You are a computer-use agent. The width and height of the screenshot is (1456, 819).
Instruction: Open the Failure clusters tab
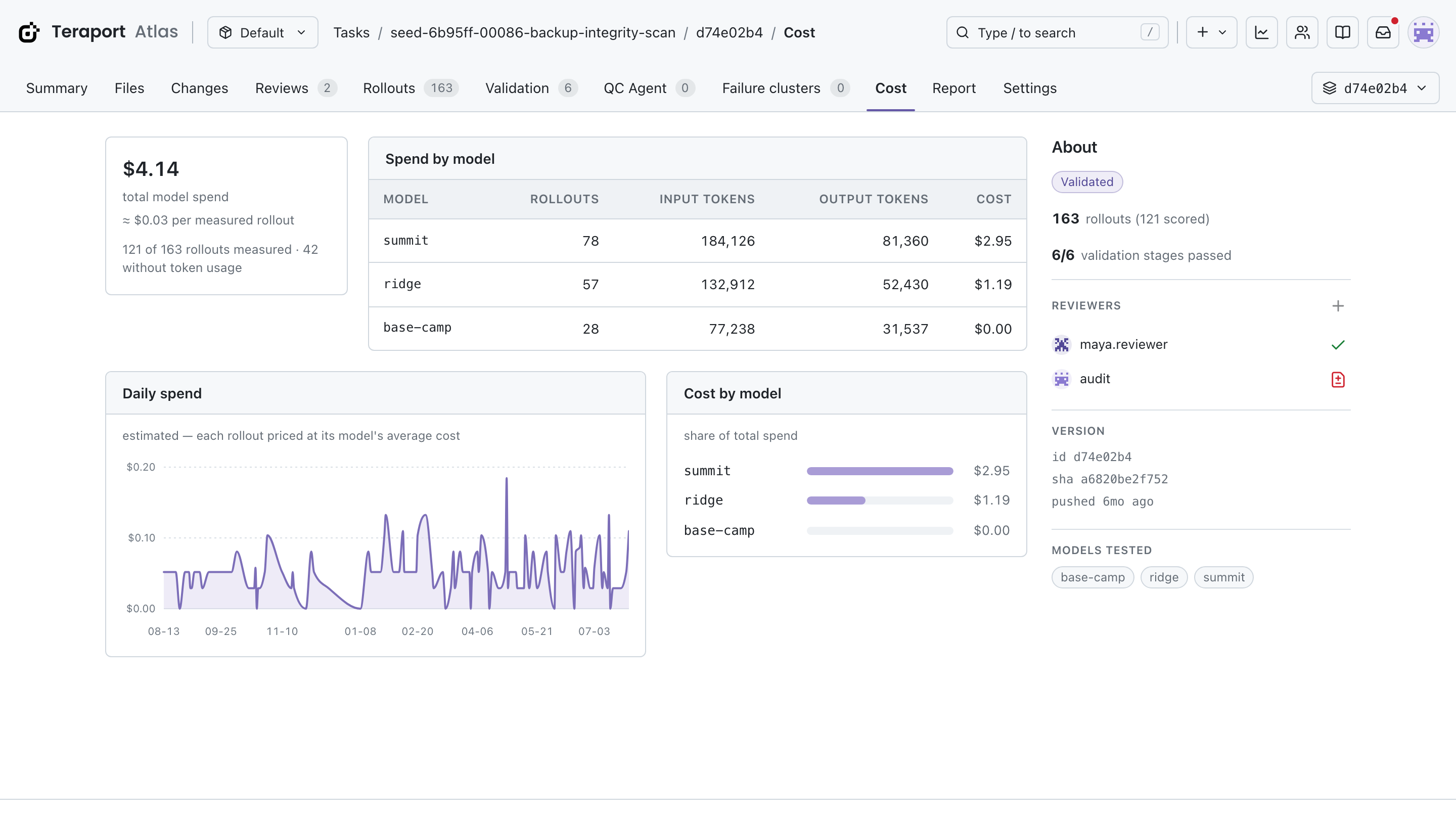click(x=786, y=87)
